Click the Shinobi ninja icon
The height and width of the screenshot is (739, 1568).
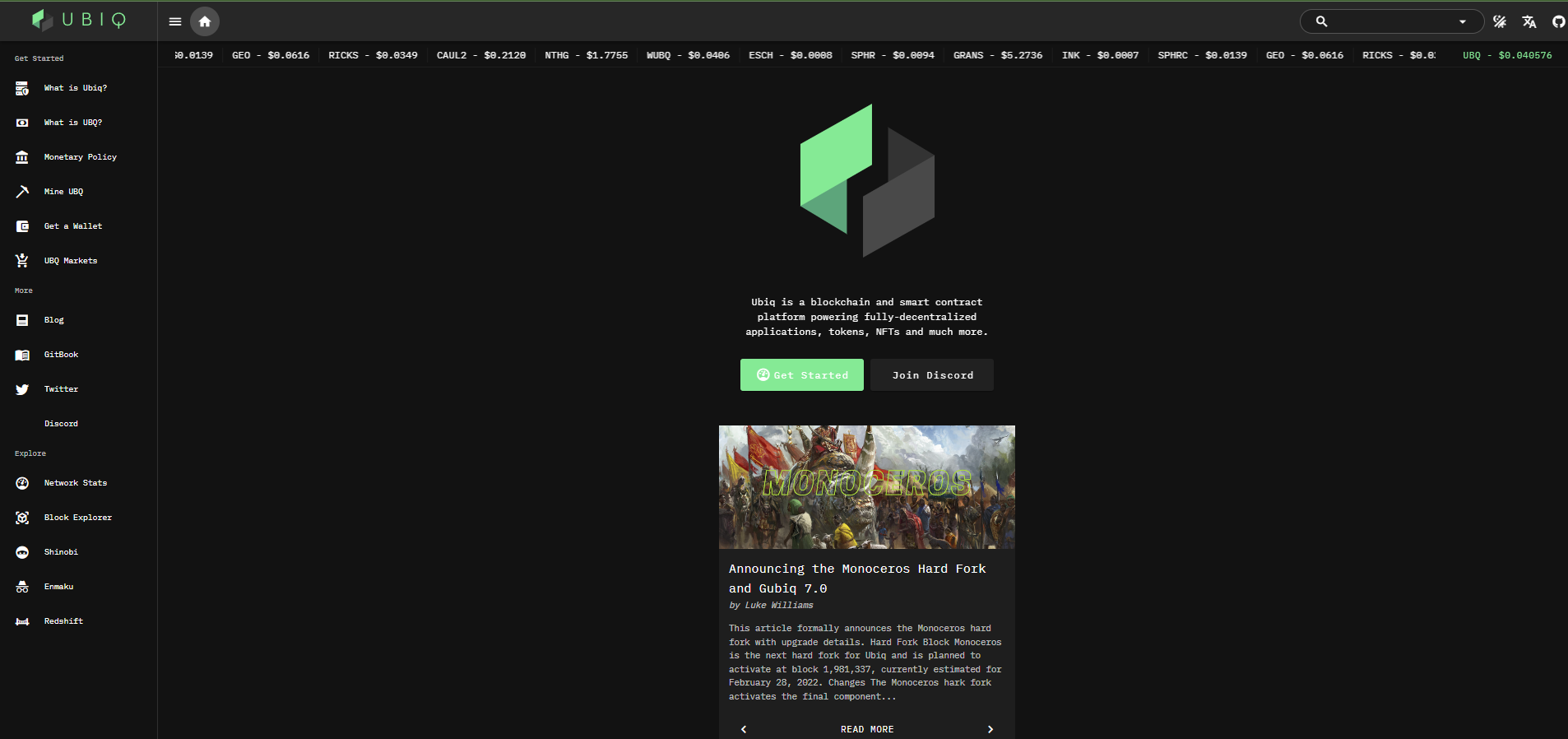pyautogui.click(x=22, y=552)
